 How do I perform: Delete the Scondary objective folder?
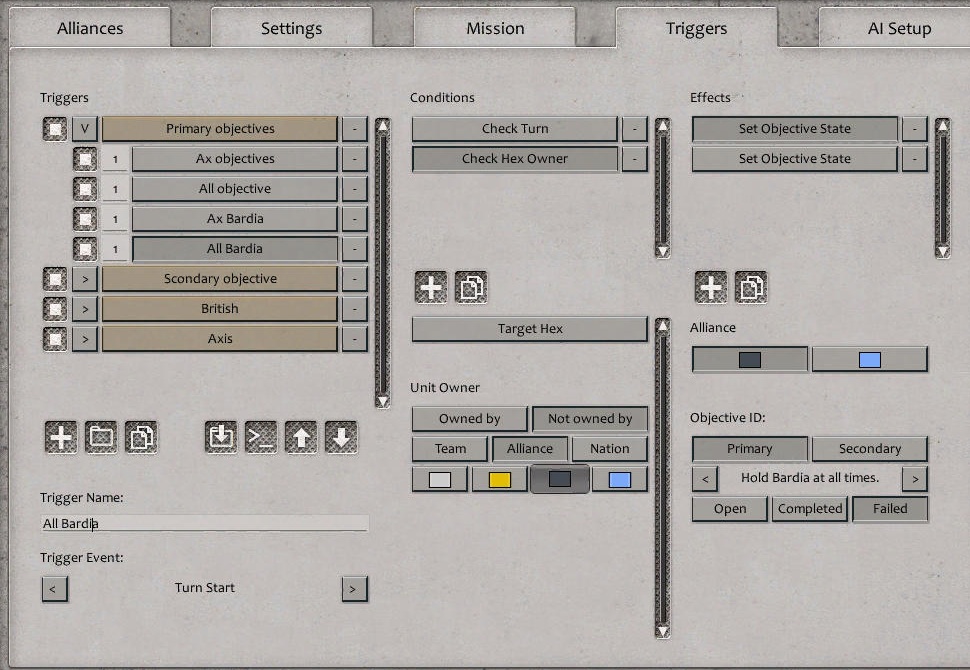point(355,279)
